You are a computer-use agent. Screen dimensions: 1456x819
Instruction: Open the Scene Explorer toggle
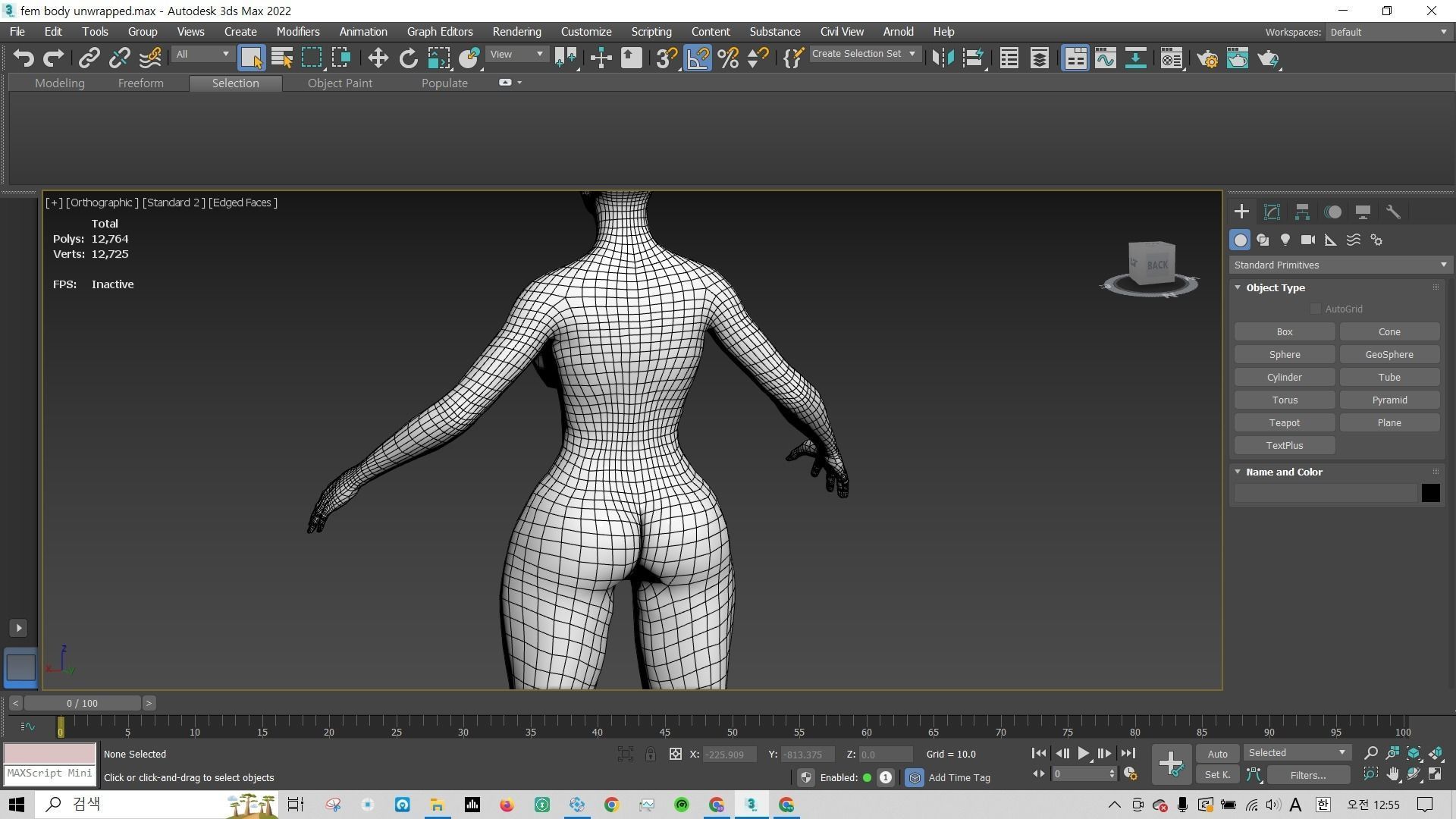(1009, 58)
